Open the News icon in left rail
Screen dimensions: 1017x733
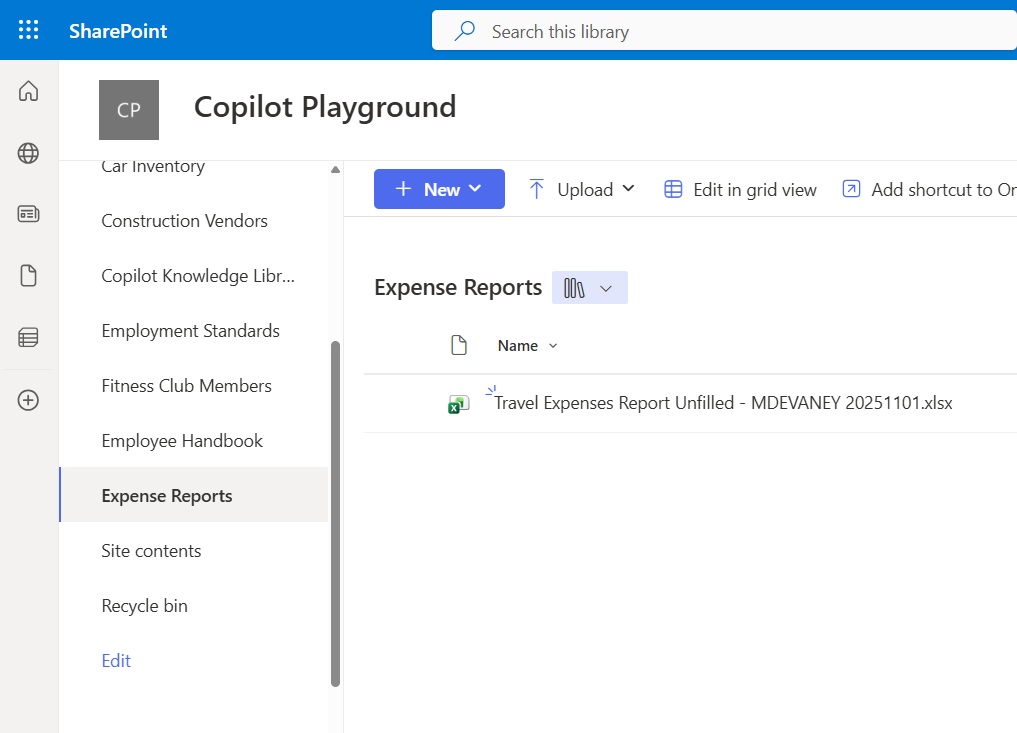(x=28, y=214)
